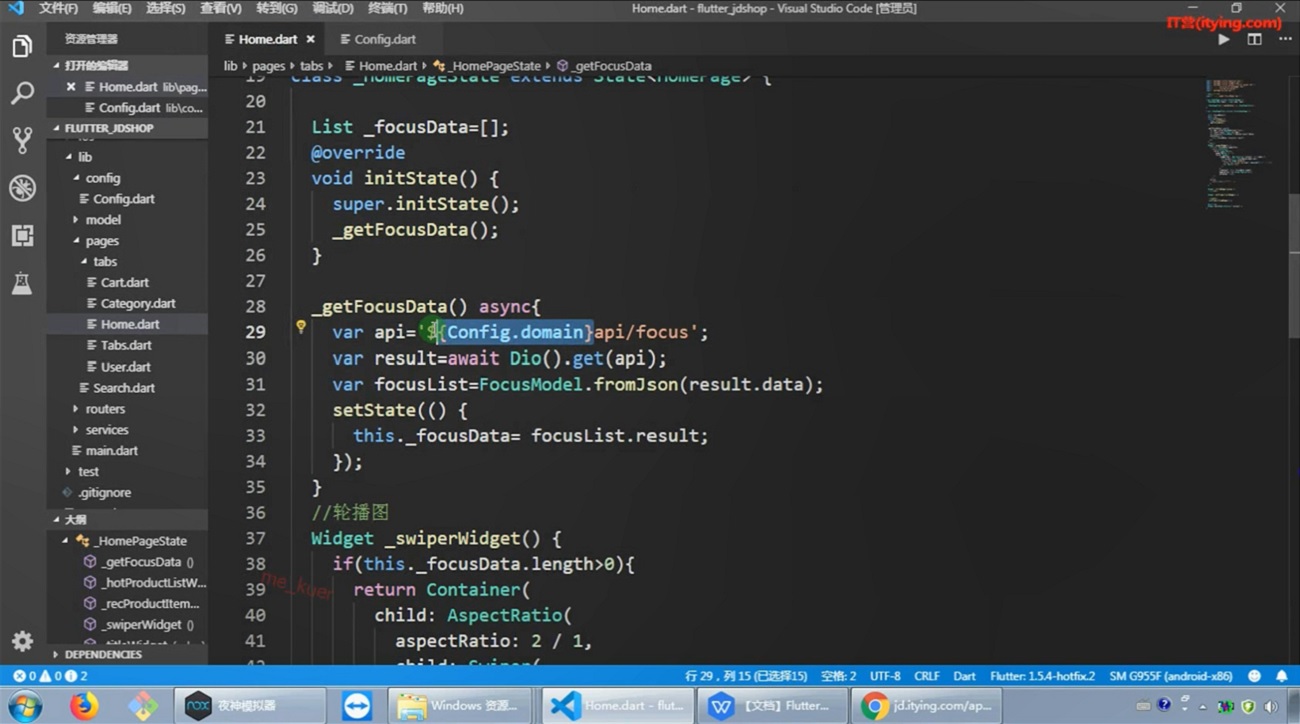
Task: Jump to _swiperWidget in the outline
Action: tap(141, 625)
